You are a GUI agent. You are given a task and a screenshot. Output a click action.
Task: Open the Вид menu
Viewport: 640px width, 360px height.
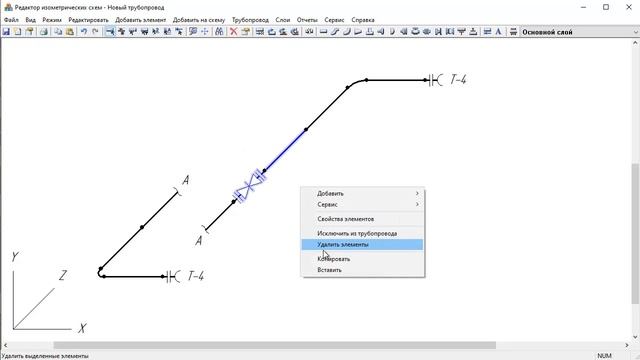(x=31, y=20)
